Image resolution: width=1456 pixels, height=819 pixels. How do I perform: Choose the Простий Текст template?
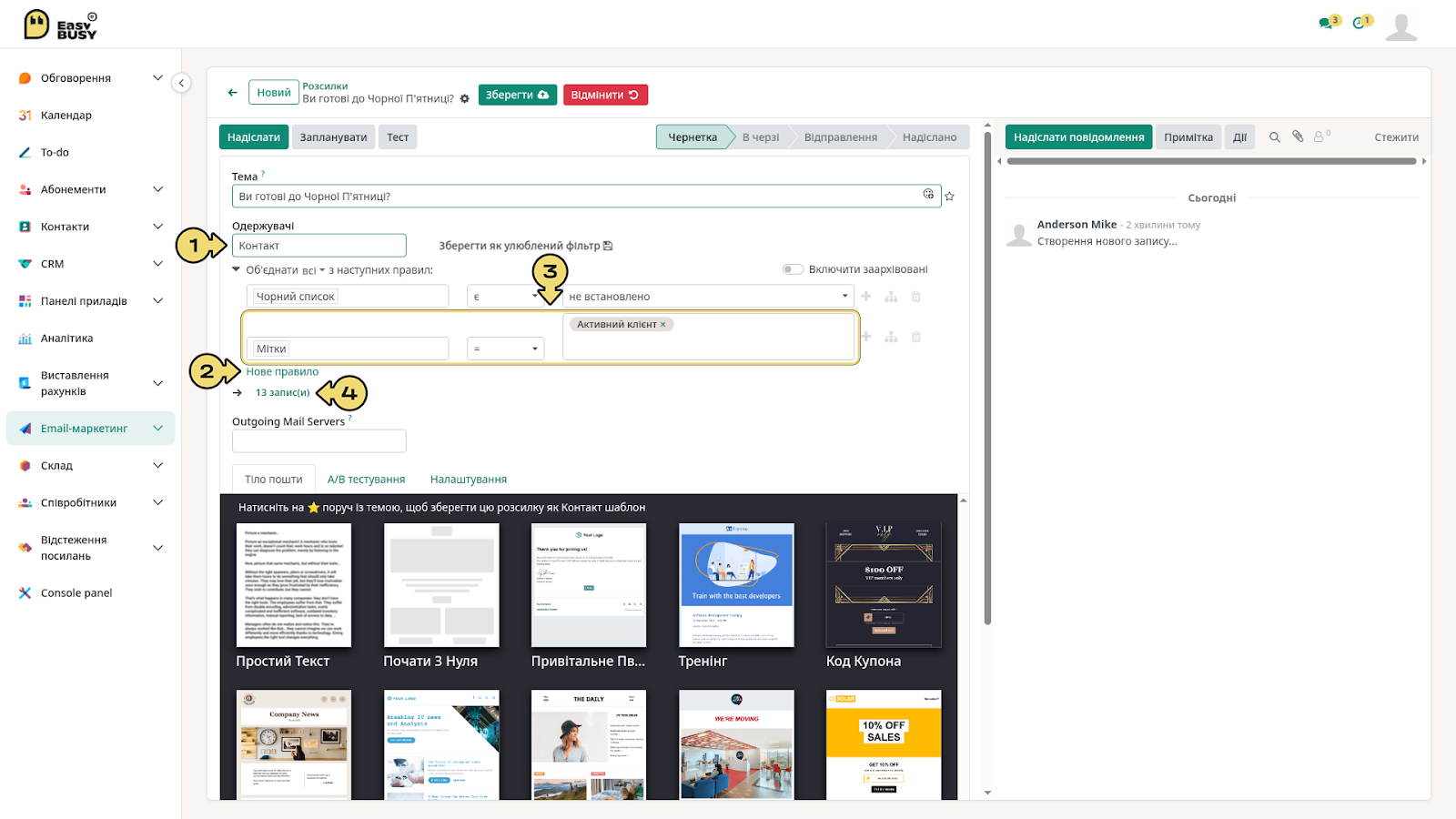pyautogui.click(x=293, y=596)
